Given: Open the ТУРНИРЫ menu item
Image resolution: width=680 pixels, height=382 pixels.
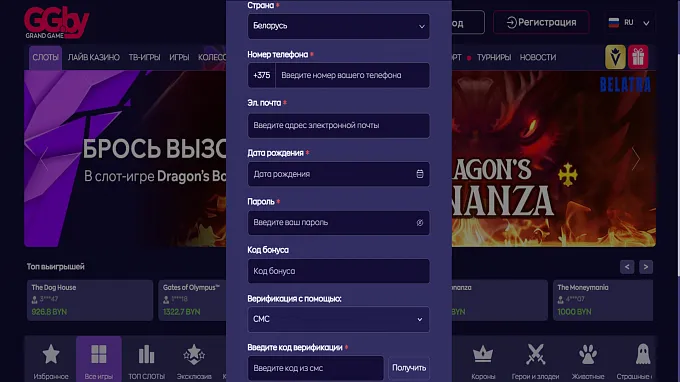Looking at the screenshot, I should [x=494, y=57].
